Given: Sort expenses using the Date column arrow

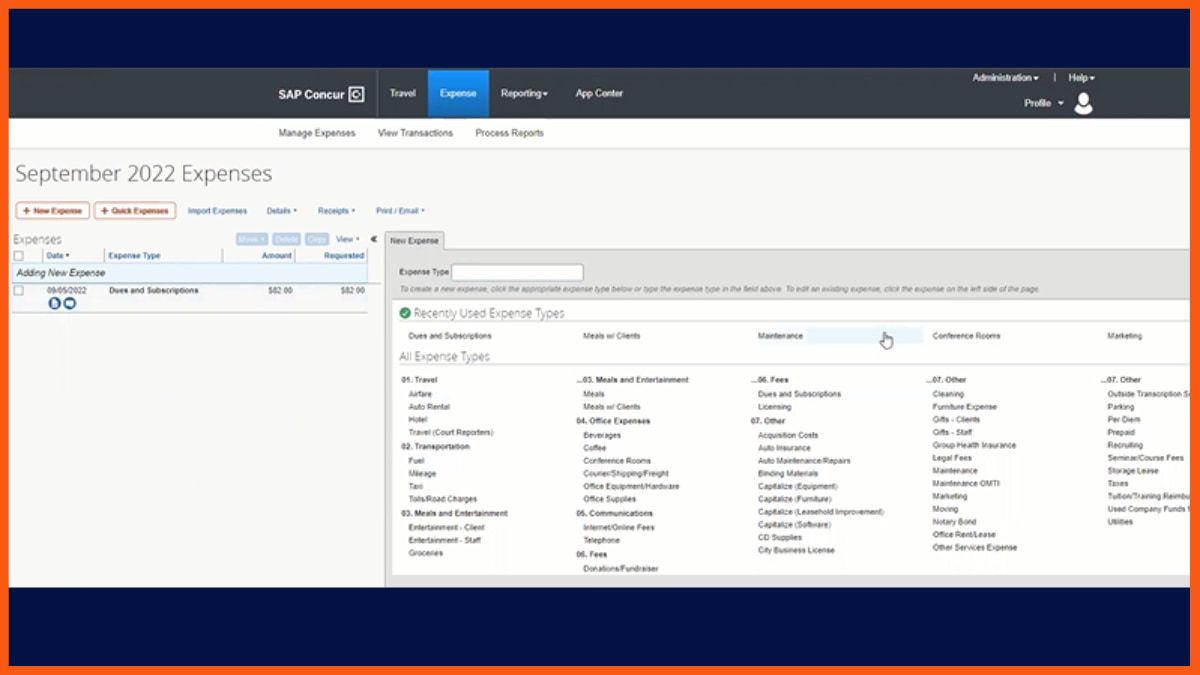Looking at the screenshot, I should click(x=68, y=256).
